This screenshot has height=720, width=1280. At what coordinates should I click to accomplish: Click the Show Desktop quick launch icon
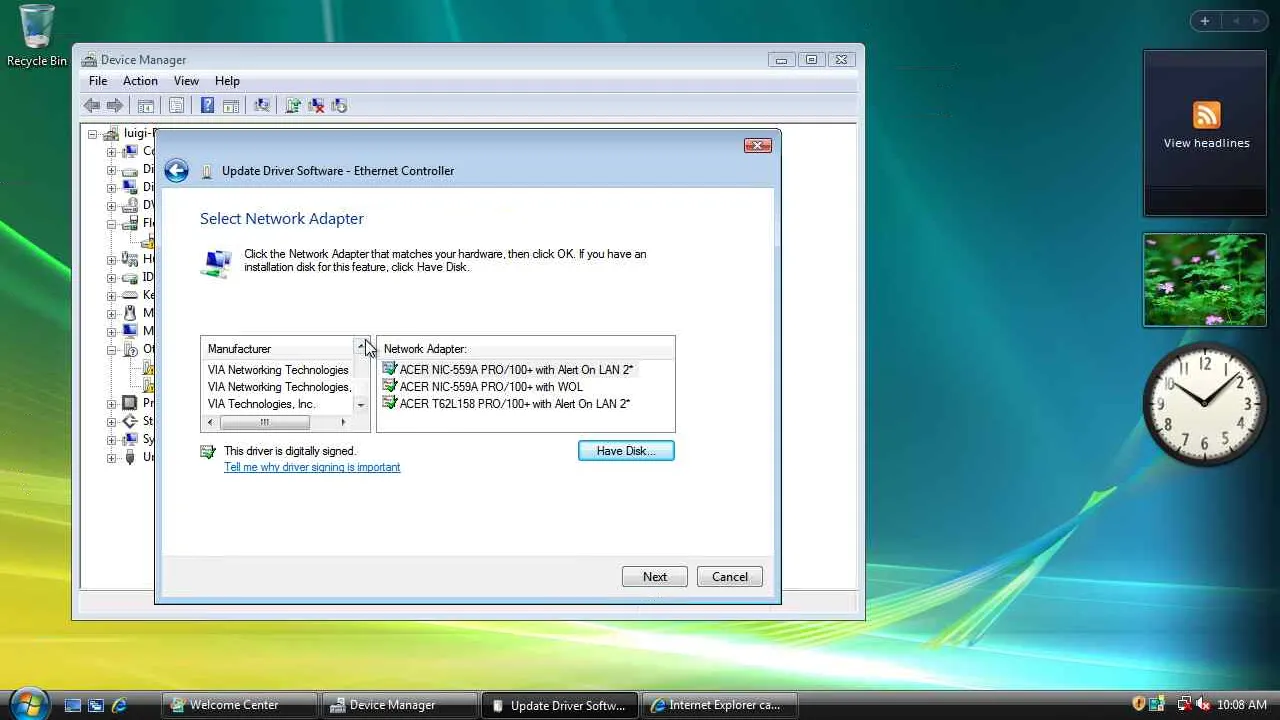point(72,705)
